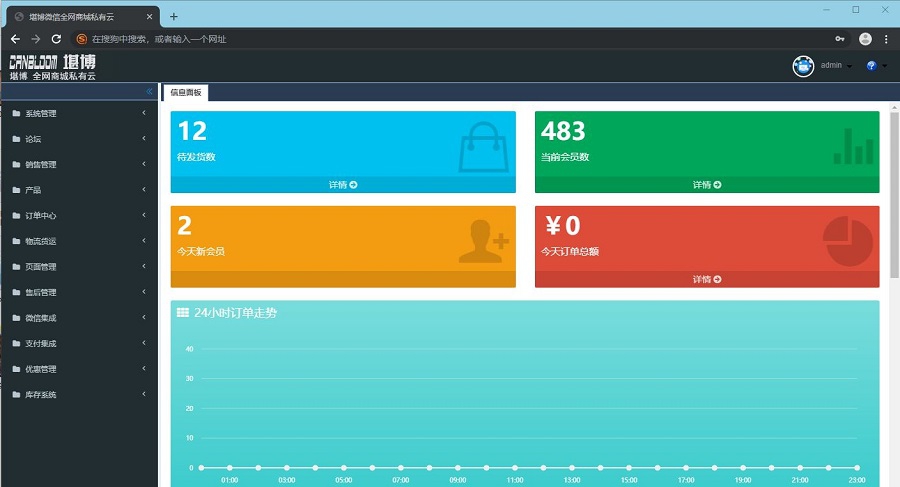Expand 物流货运 menu chevron
The height and width of the screenshot is (487, 900).
(x=144, y=241)
